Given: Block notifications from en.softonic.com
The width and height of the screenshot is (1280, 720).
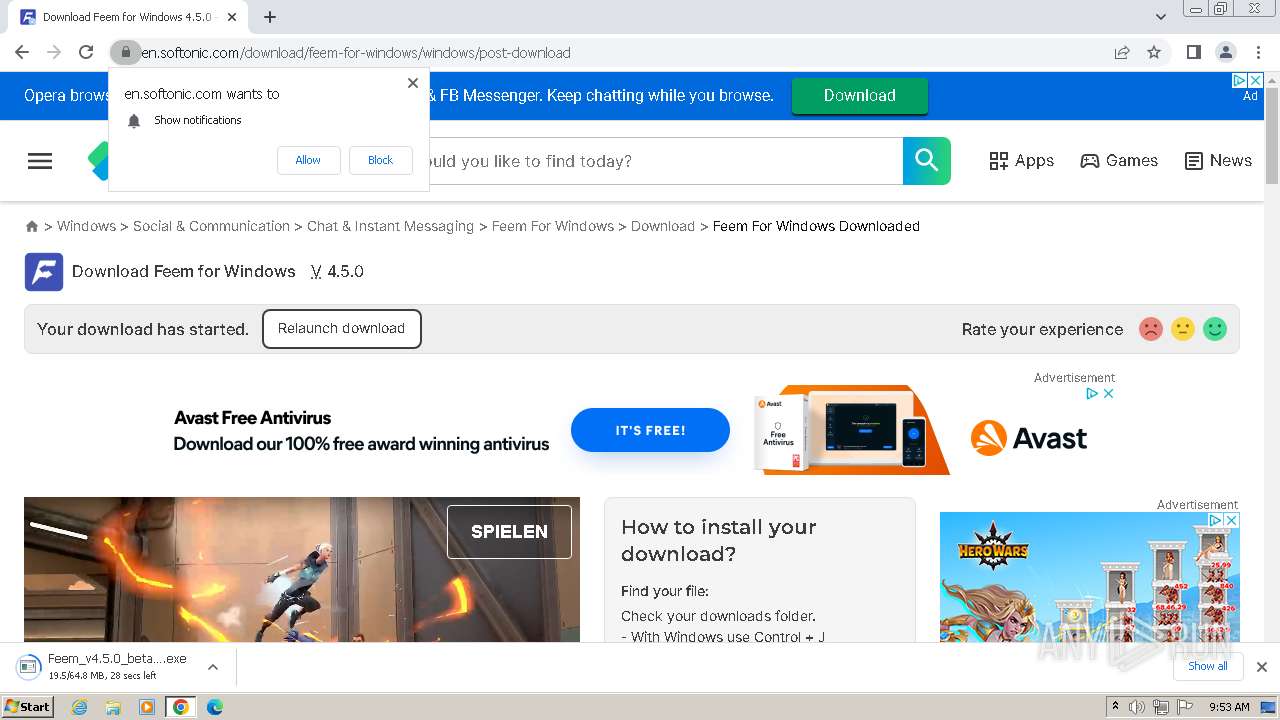Looking at the screenshot, I should (x=380, y=160).
